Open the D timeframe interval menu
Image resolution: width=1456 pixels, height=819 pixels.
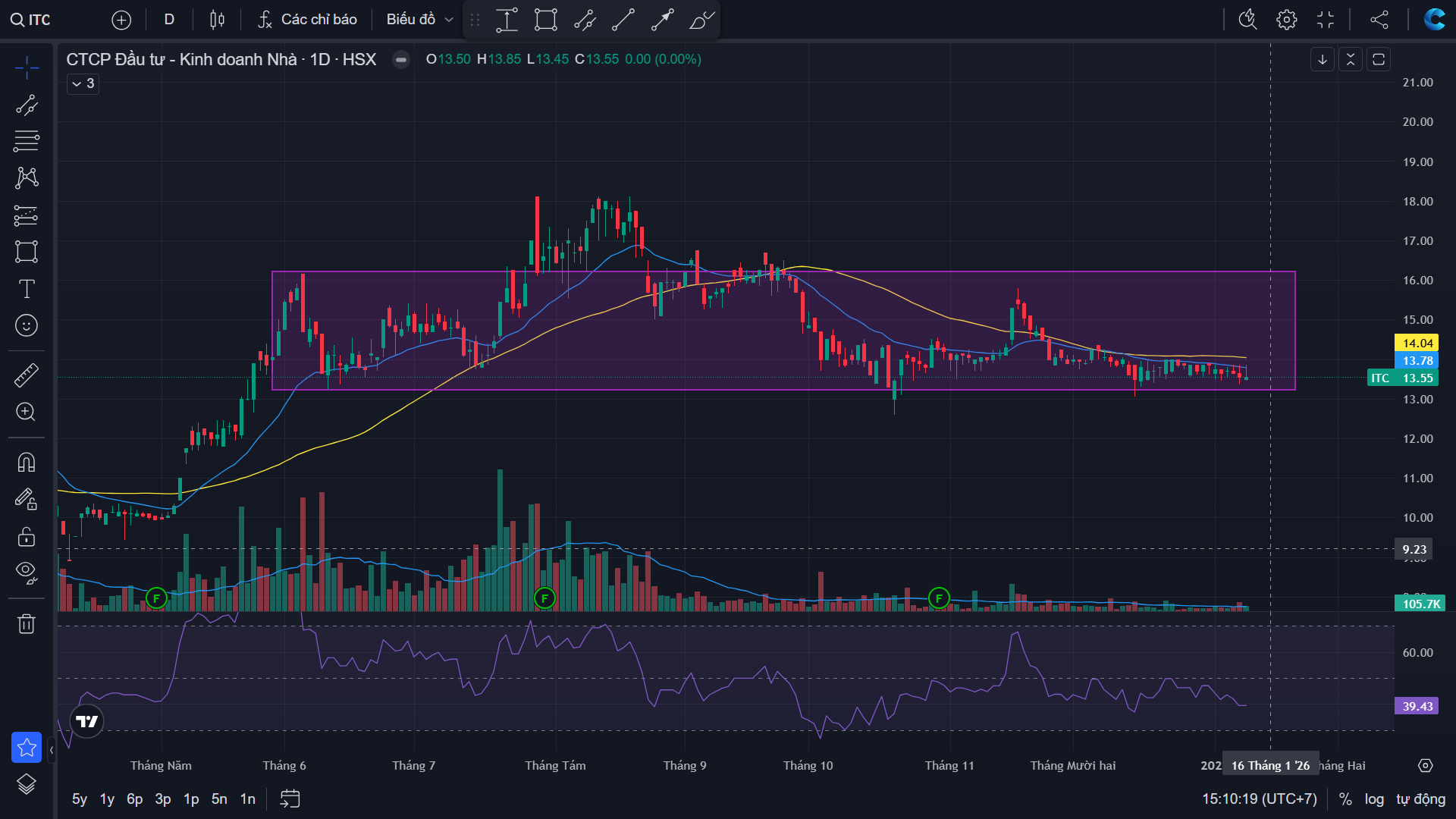[x=169, y=20]
